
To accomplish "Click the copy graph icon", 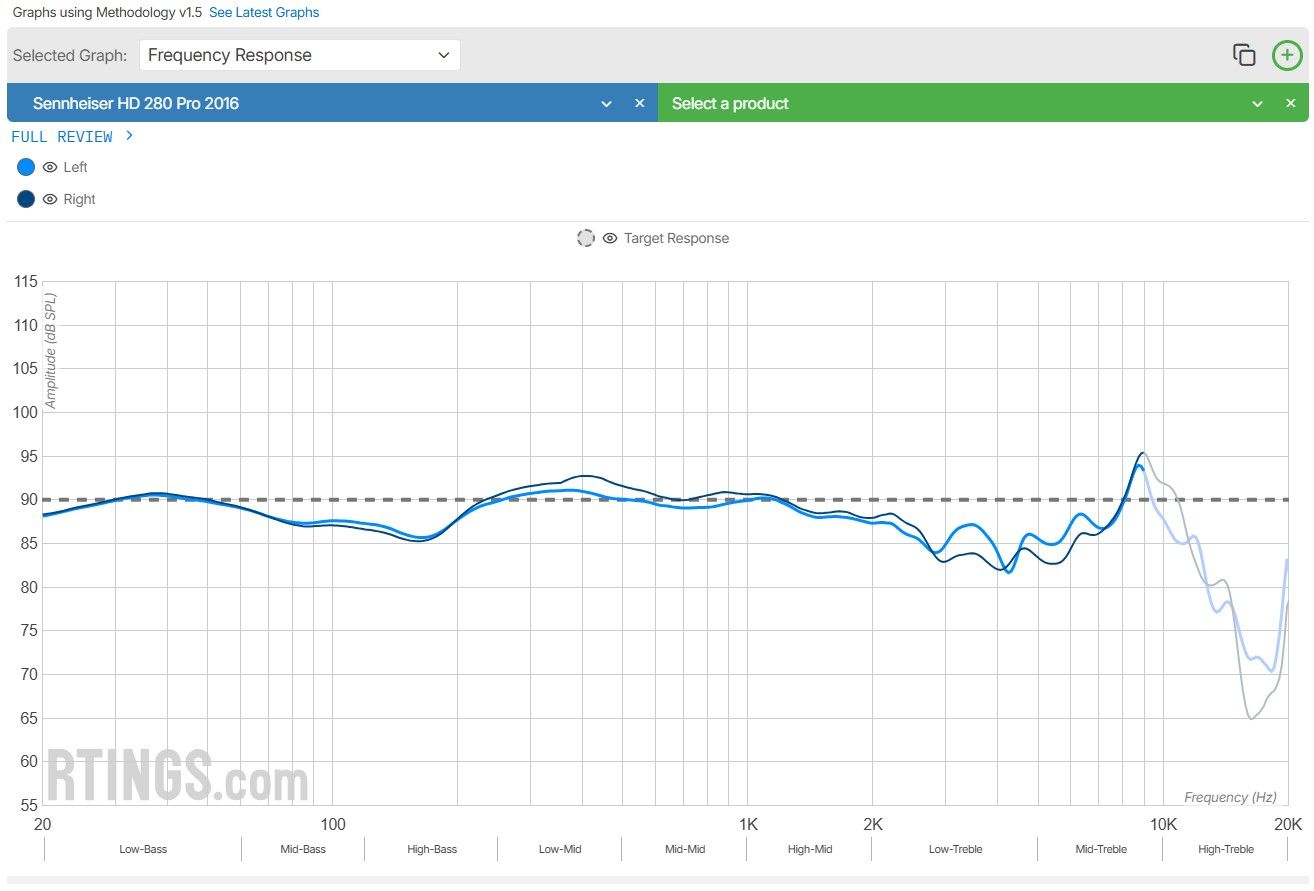I will (x=1244, y=55).
